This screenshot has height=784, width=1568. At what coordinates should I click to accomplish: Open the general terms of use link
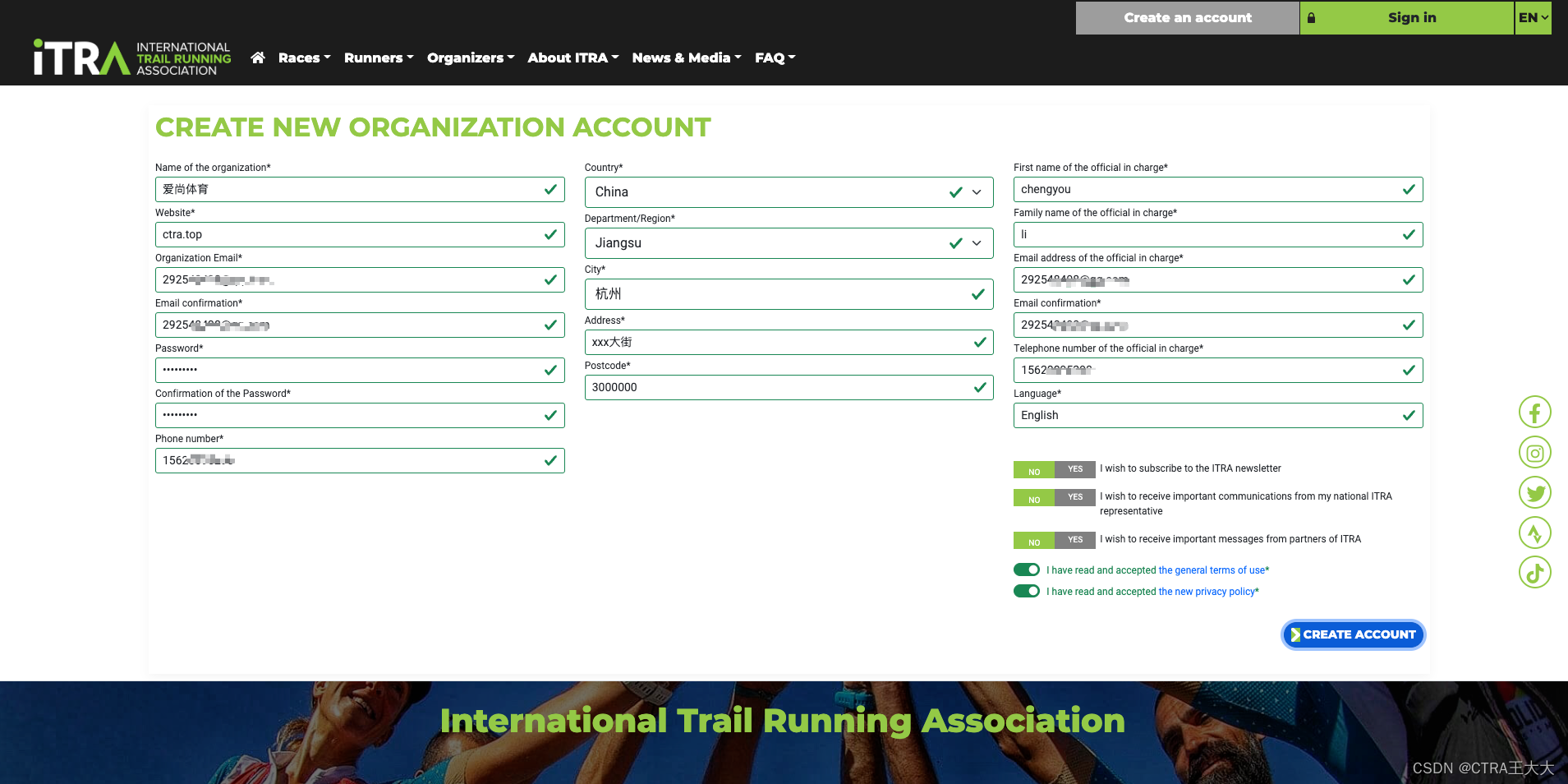click(x=1212, y=570)
